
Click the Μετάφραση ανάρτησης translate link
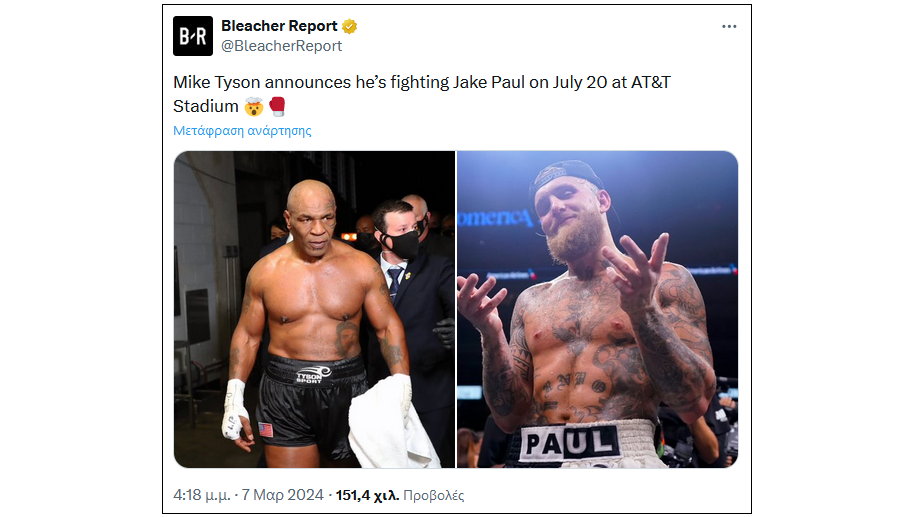[242, 131]
